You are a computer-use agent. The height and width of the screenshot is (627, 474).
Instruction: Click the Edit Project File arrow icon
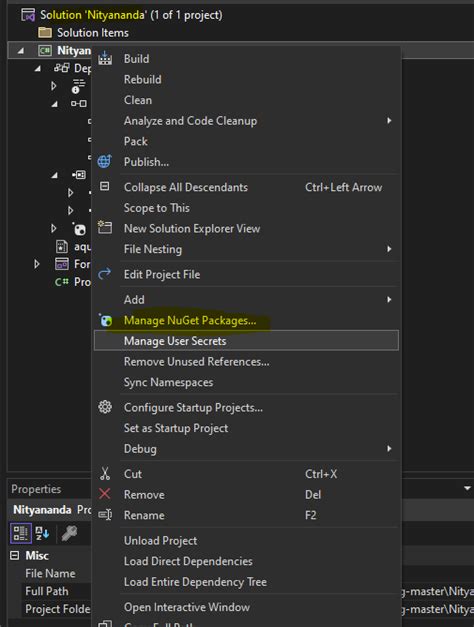[105, 274]
